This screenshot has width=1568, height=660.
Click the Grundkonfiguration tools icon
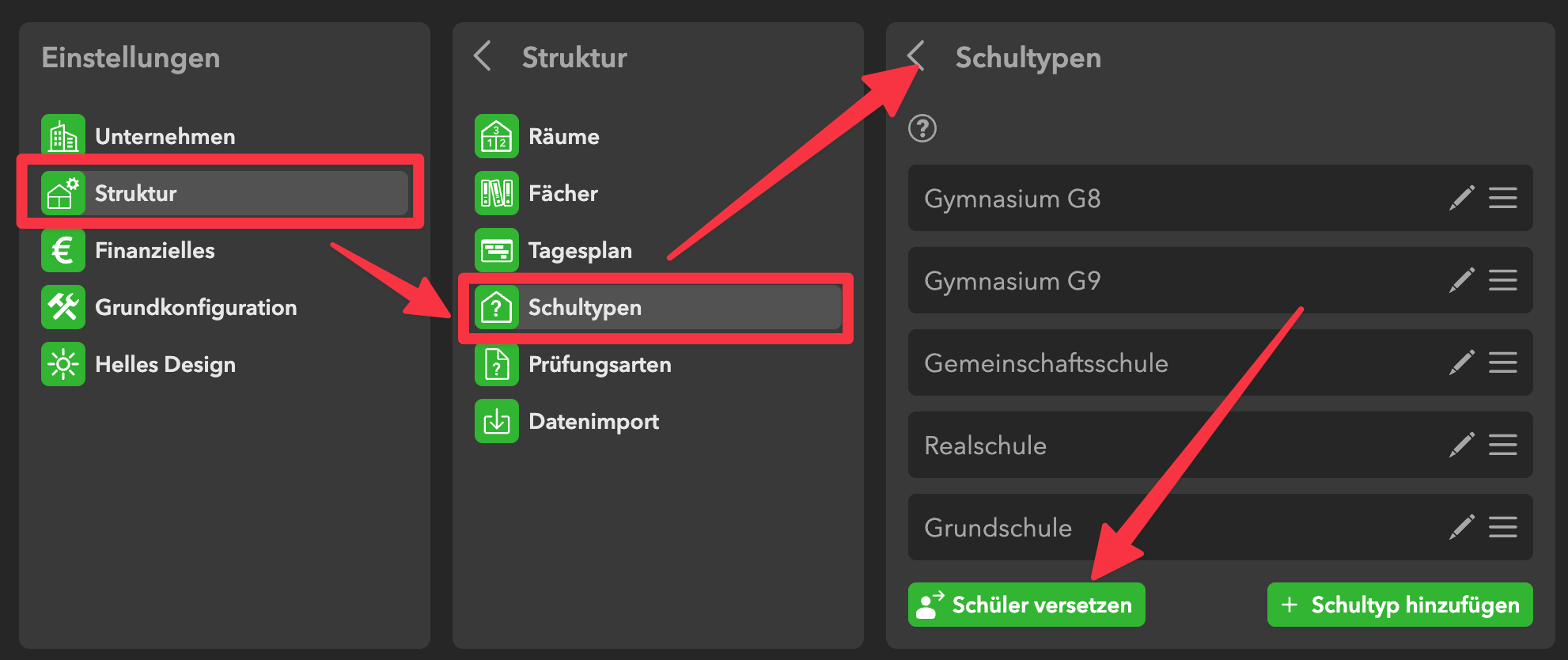coord(63,307)
